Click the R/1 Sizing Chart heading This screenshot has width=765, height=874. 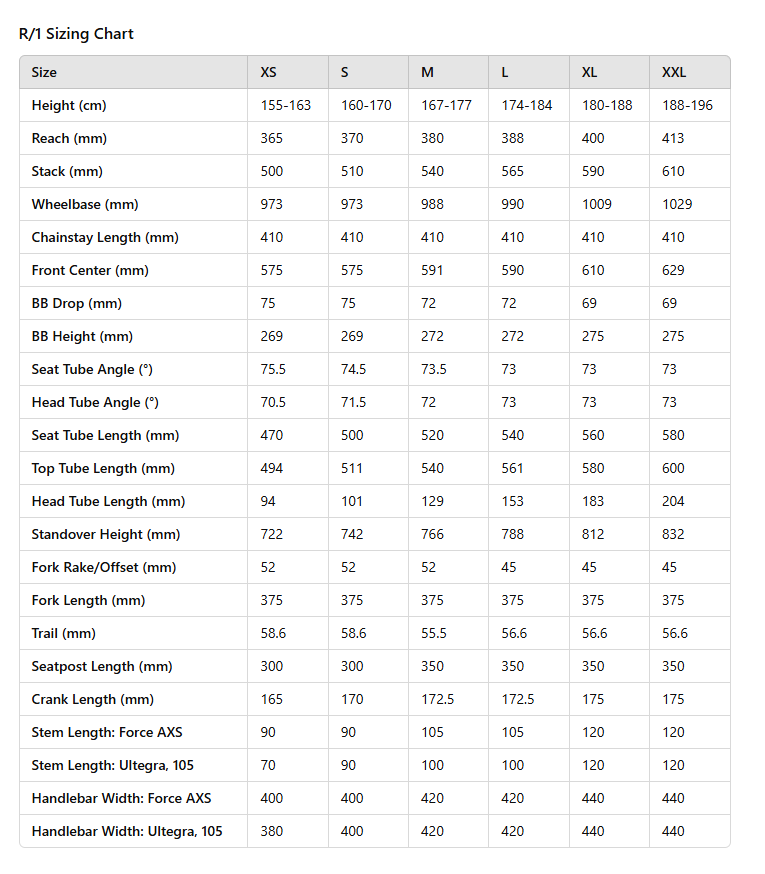[76, 34]
